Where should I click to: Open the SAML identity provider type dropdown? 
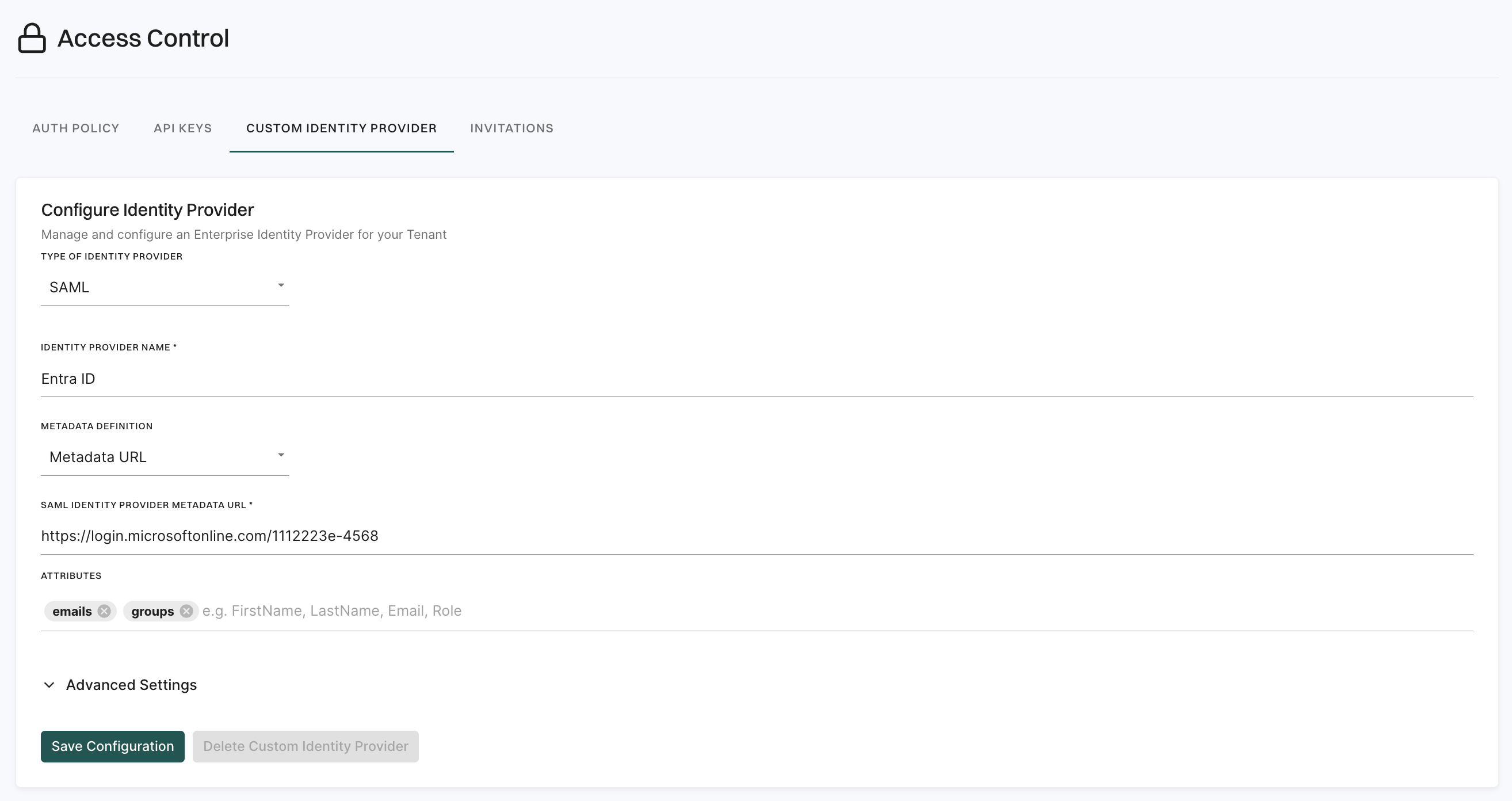click(165, 287)
